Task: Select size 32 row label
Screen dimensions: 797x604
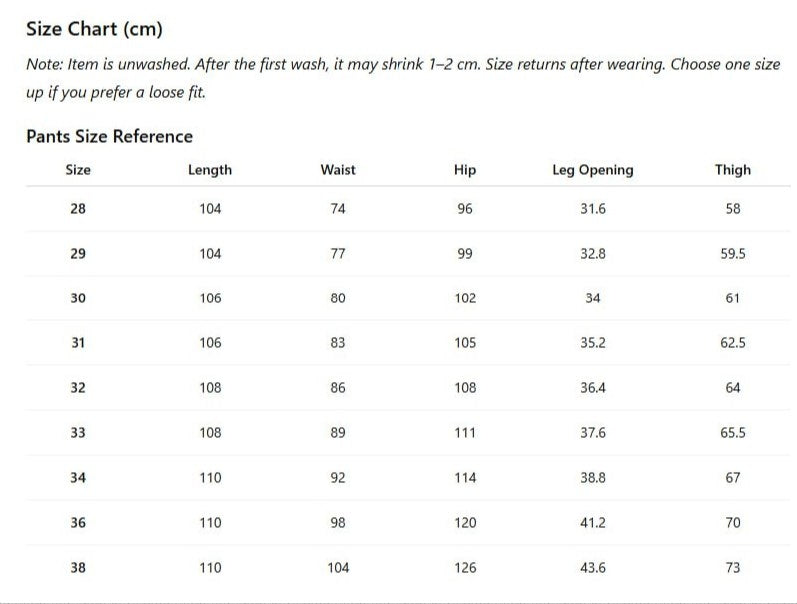Action: click(x=78, y=388)
